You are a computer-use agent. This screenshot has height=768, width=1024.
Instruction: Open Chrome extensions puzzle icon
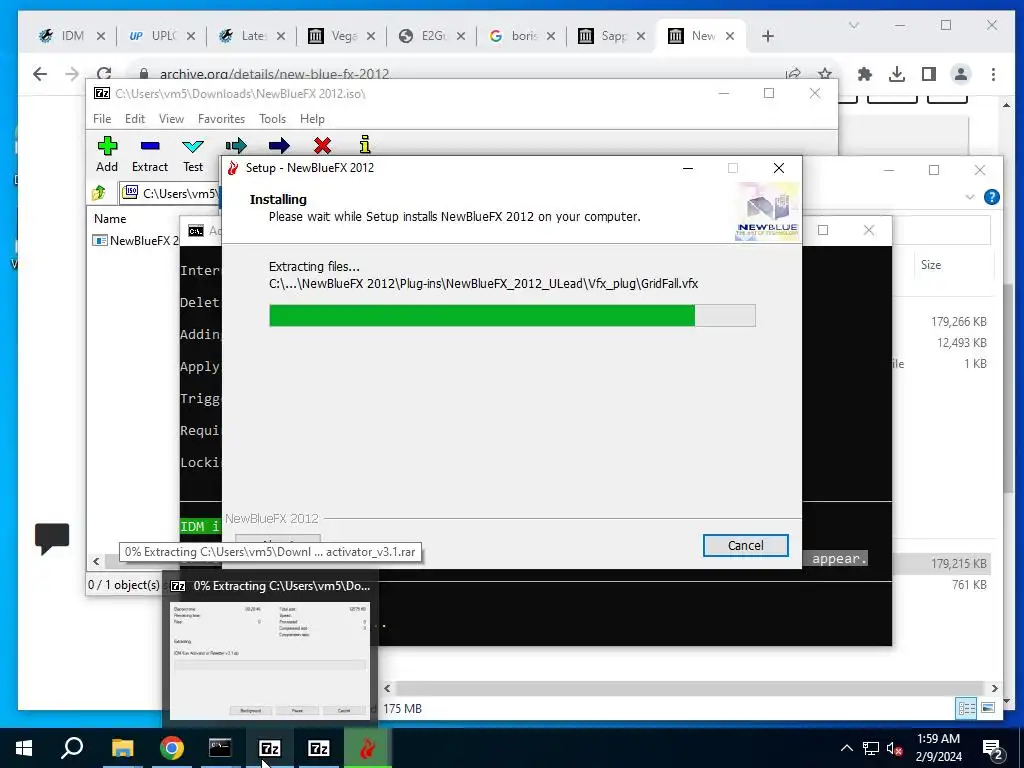865,74
